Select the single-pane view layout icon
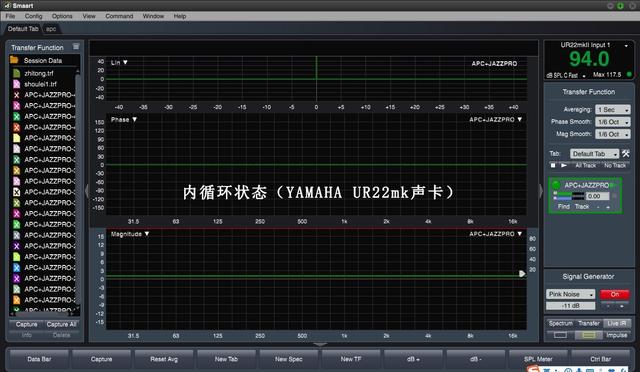 (560, 335)
